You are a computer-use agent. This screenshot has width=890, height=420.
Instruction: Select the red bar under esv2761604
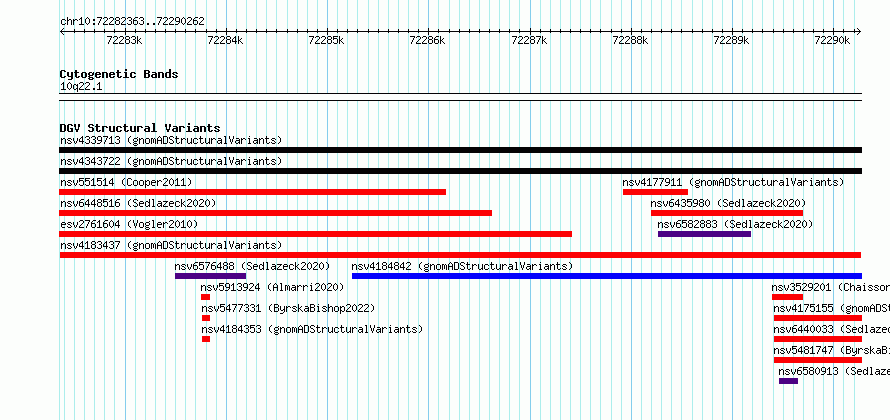pos(316,234)
